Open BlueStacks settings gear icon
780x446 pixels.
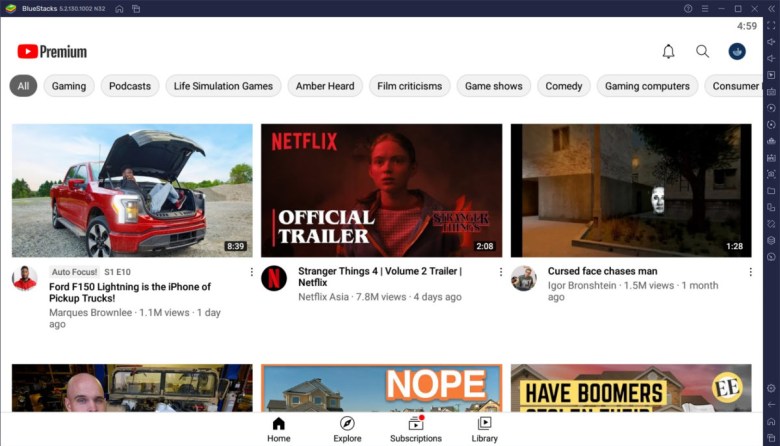click(x=771, y=388)
